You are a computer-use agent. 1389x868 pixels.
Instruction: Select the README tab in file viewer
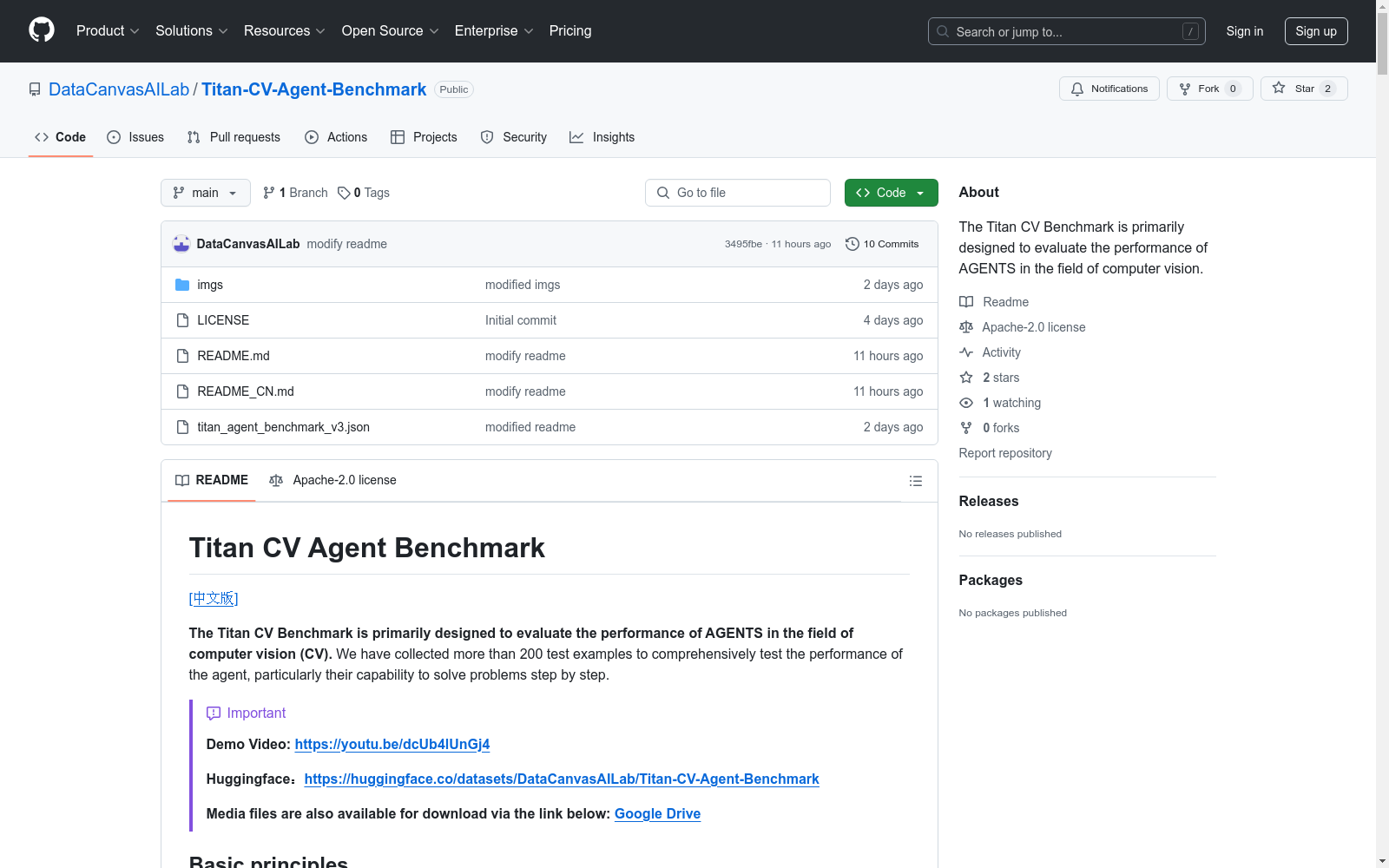point(212,480)
